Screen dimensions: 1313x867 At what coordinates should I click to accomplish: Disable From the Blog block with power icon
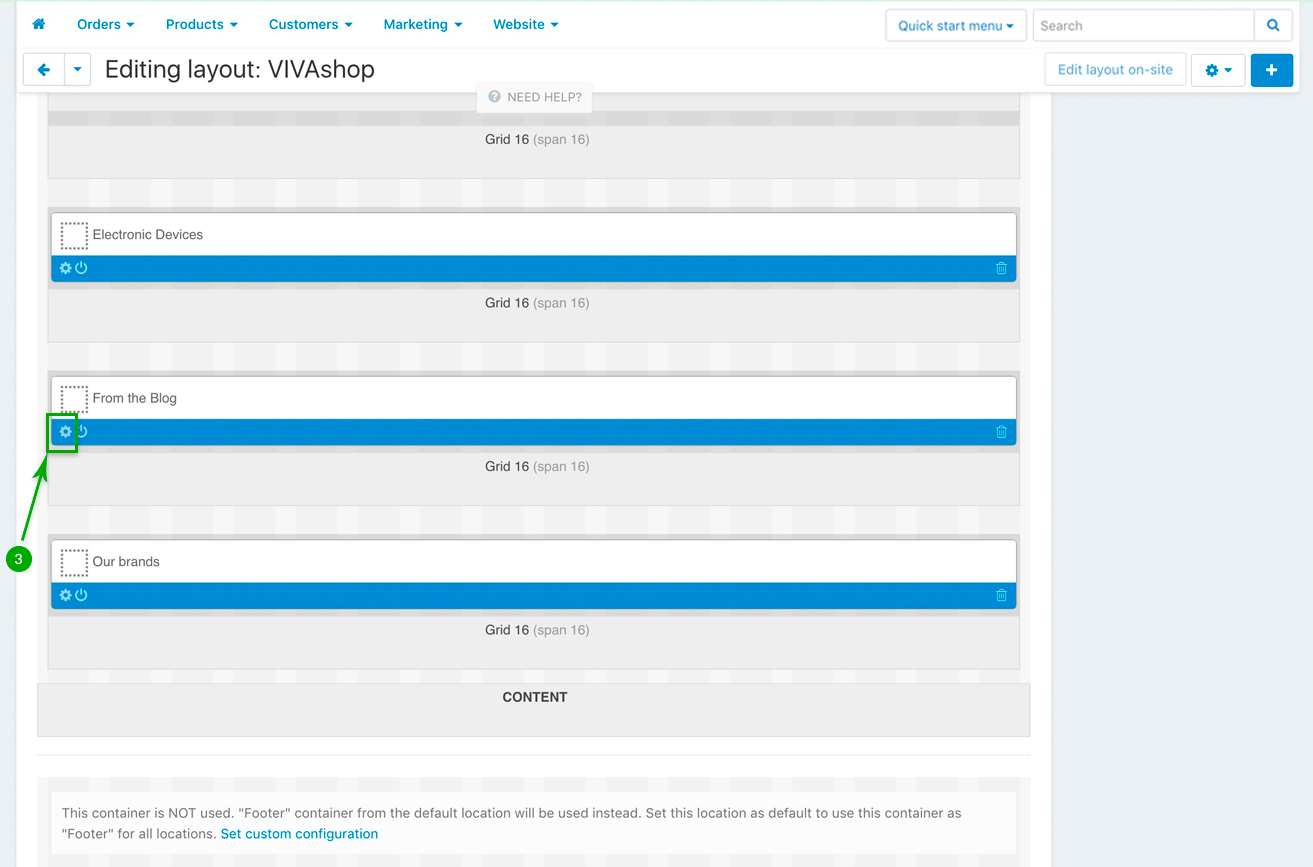pos(82,432)
